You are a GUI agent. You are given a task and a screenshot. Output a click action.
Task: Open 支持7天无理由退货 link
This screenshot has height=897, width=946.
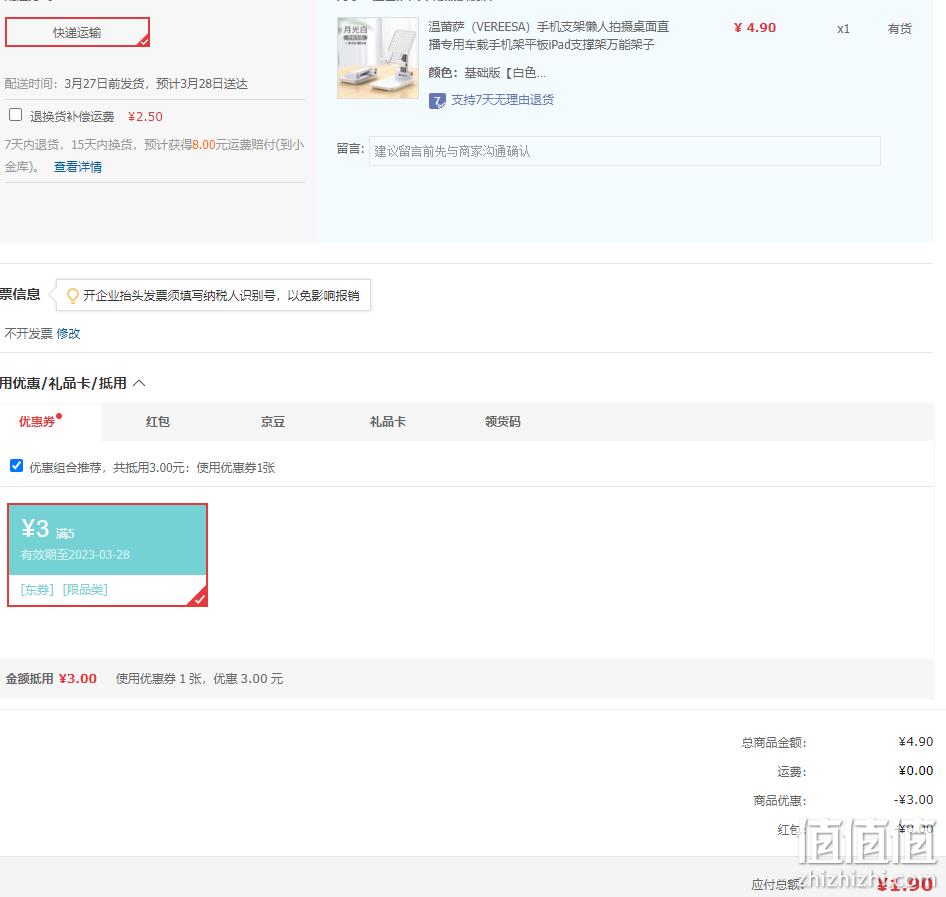coord(503,100)
